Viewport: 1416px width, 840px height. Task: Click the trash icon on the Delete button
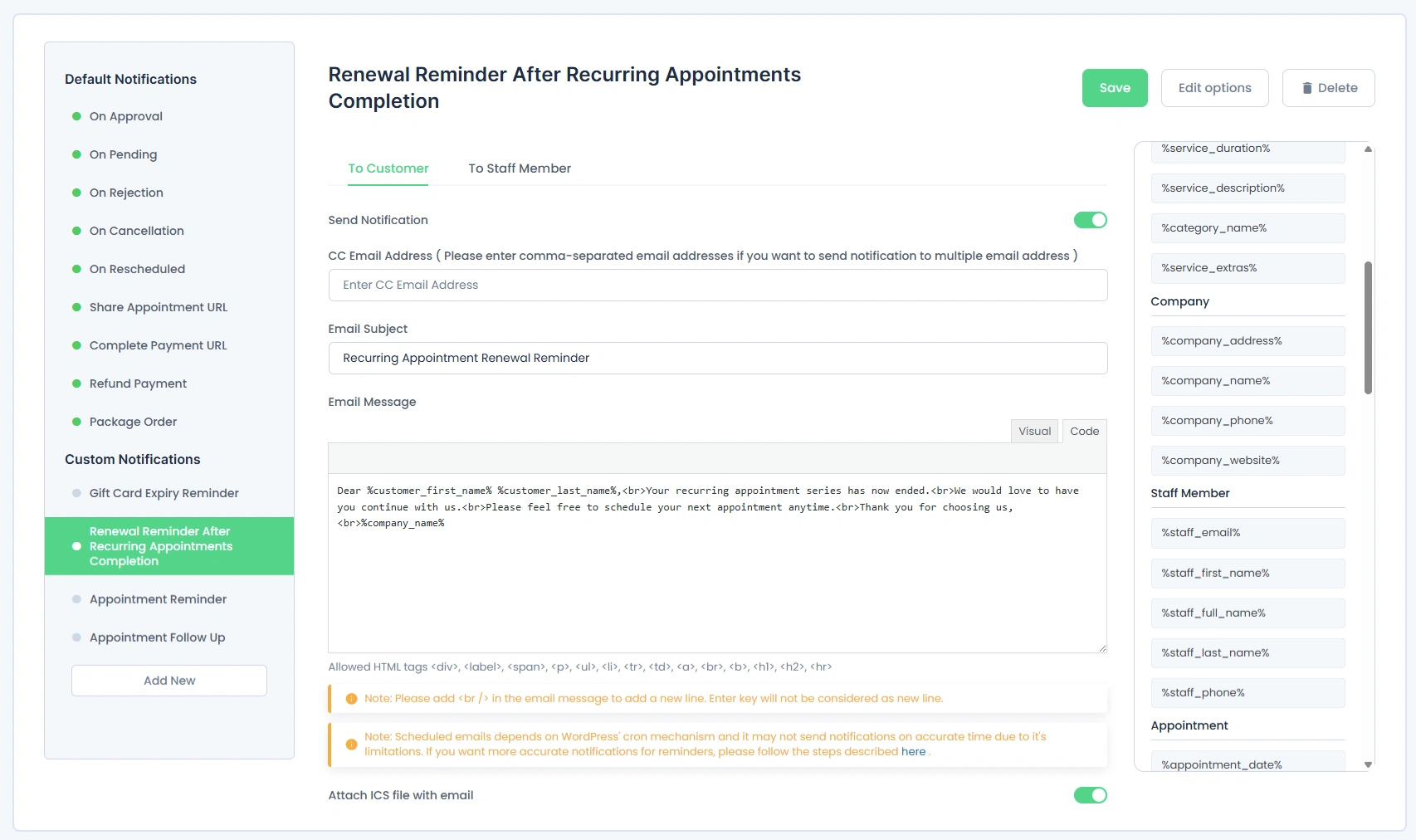coord(1307,87)
